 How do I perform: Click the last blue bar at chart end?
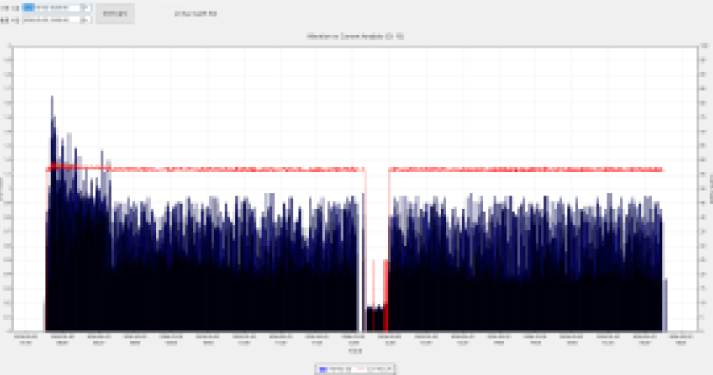[x=665, y=305]
